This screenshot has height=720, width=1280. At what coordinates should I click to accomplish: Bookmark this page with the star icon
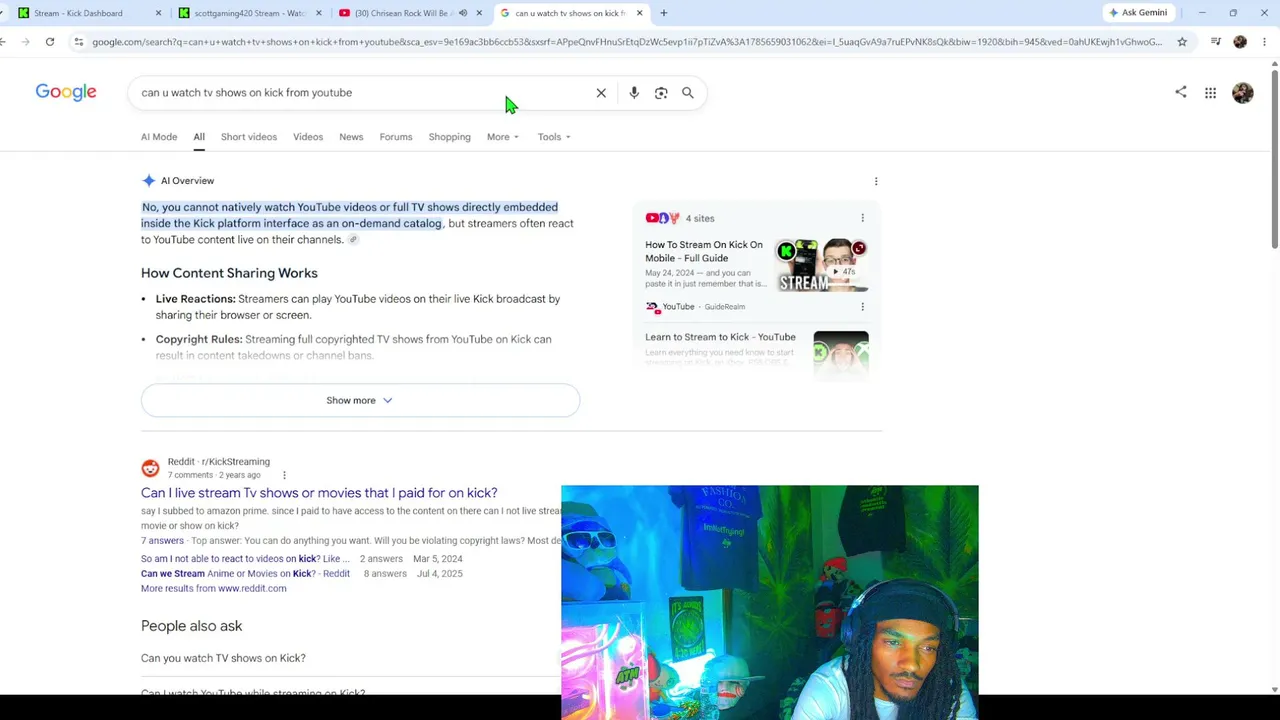1182,42
